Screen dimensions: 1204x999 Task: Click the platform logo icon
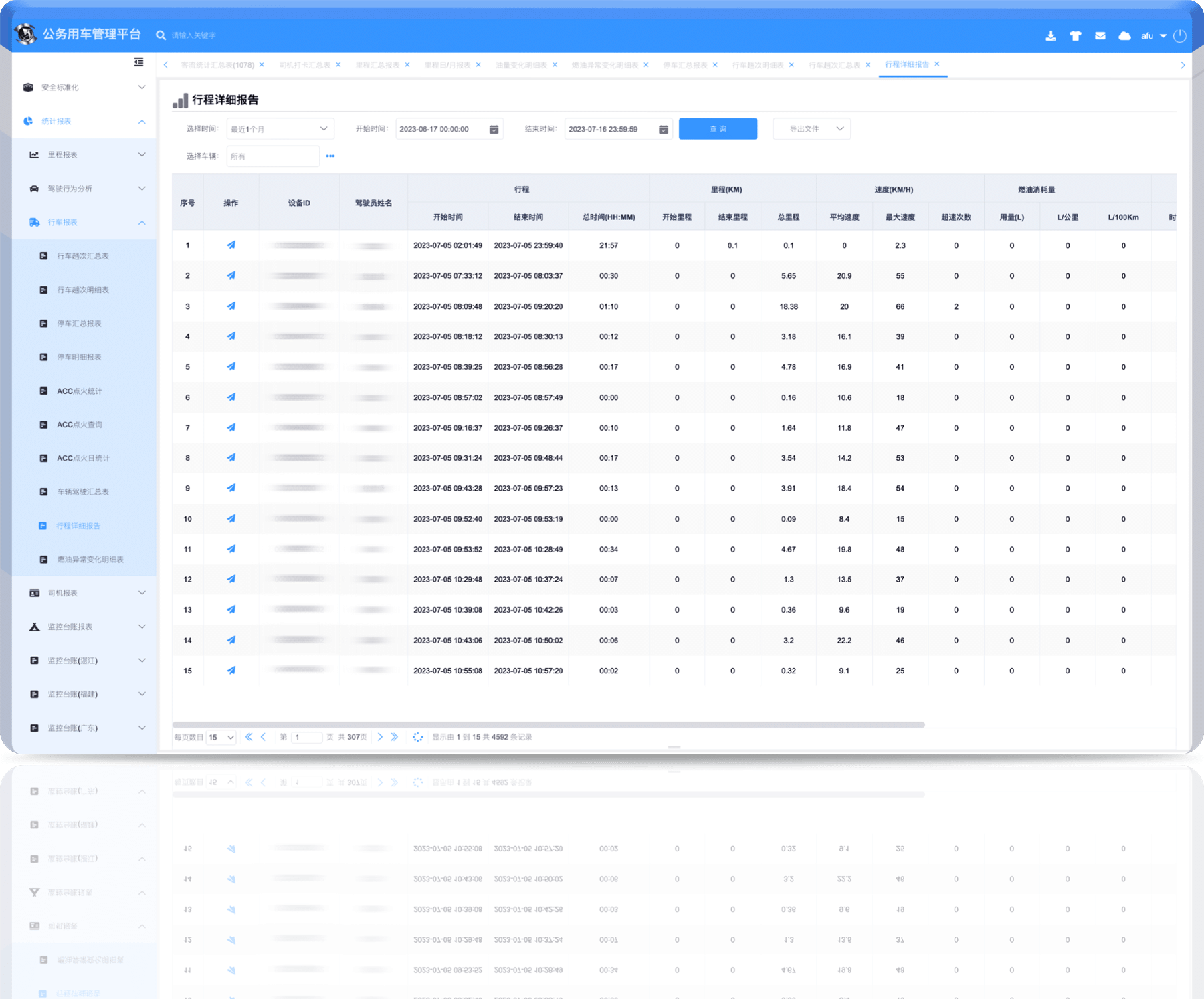(x=26, y=33)
